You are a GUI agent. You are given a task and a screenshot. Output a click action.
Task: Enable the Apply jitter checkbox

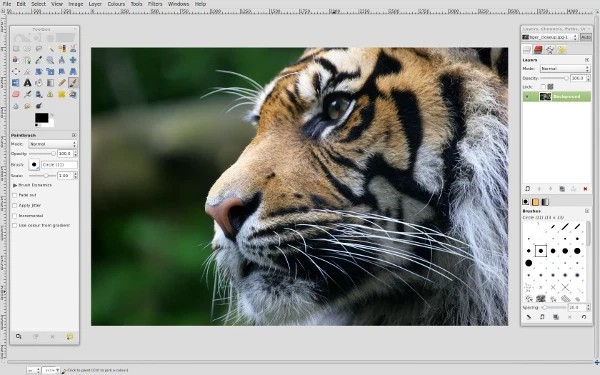pyautogui.click(x=15, y=205)
